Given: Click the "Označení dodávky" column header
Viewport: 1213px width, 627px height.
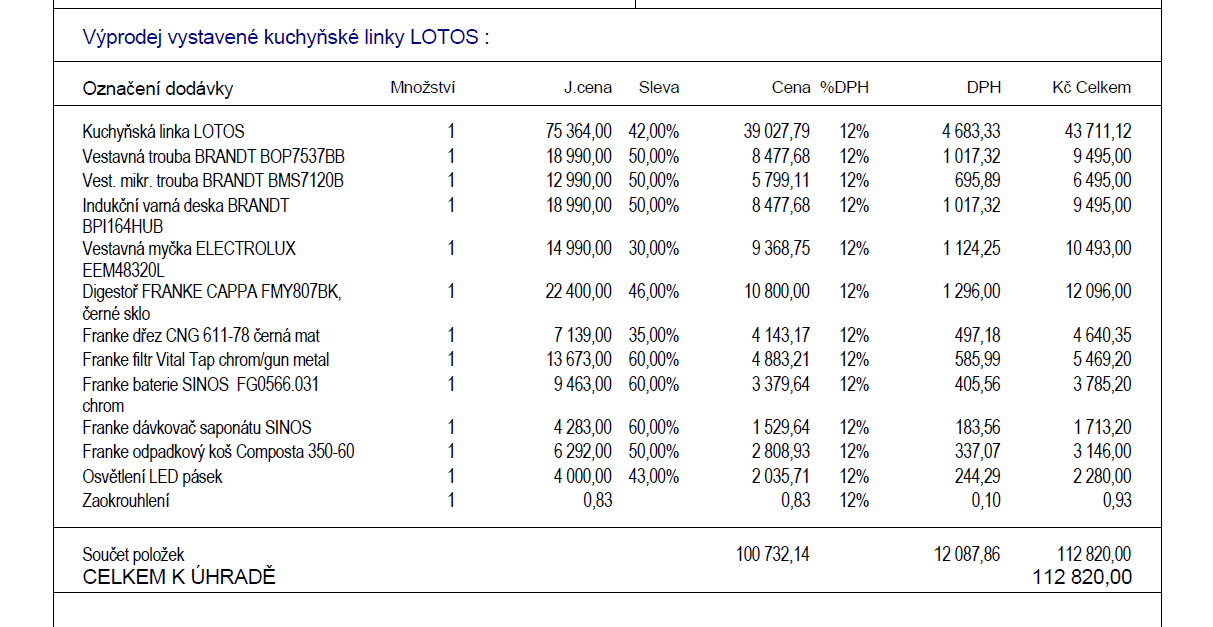Looking at the screenshot, I should [x=157, y=89].
